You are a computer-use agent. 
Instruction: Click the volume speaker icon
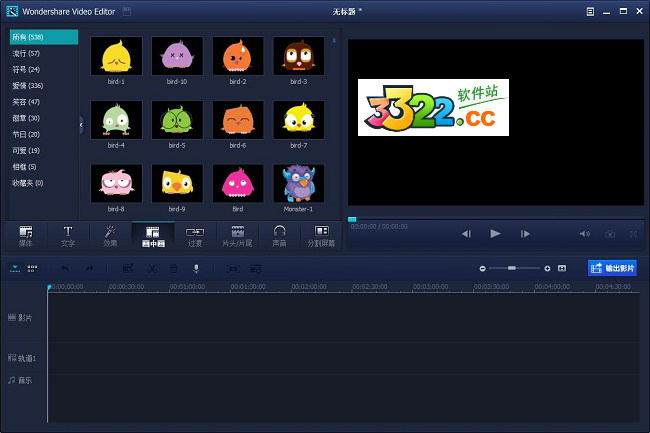tap(585, 234)
